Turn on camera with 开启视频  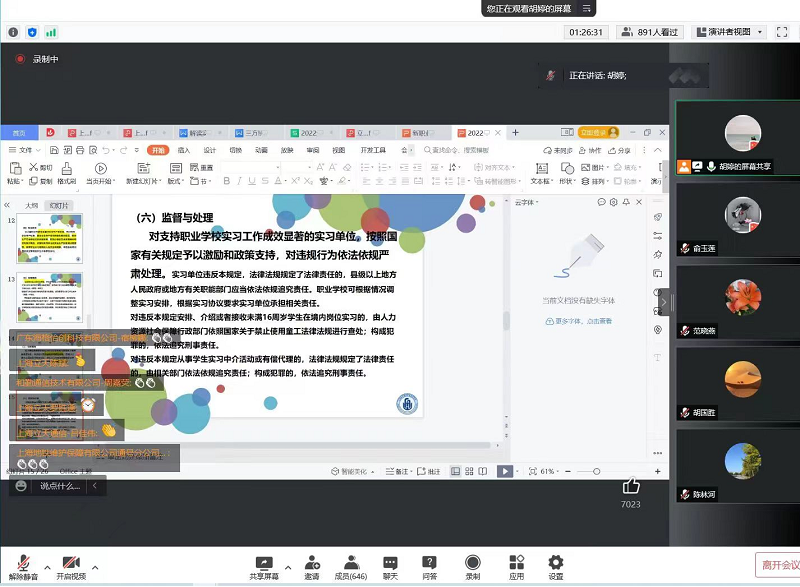tap(71, 566)
